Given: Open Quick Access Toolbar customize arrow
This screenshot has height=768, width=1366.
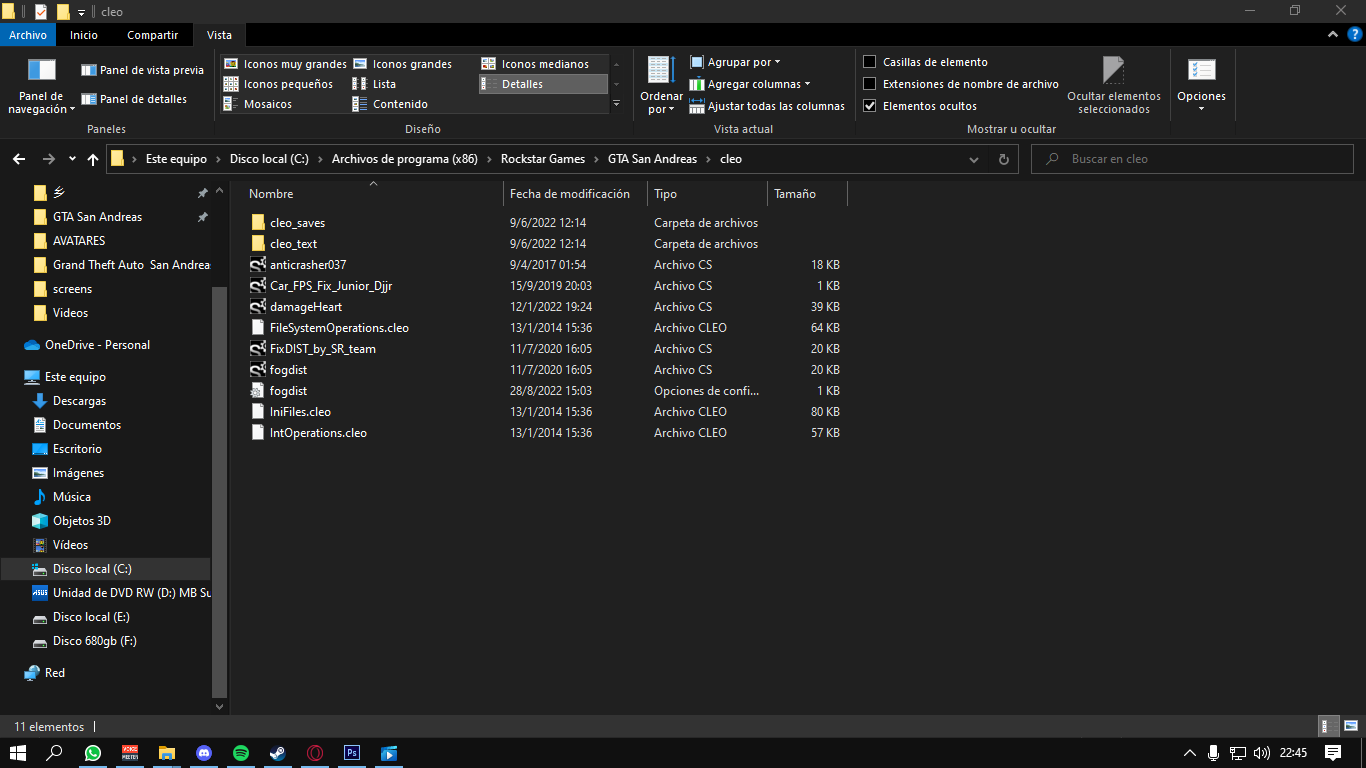Looking at the screenshot, I should pos(81,12).
